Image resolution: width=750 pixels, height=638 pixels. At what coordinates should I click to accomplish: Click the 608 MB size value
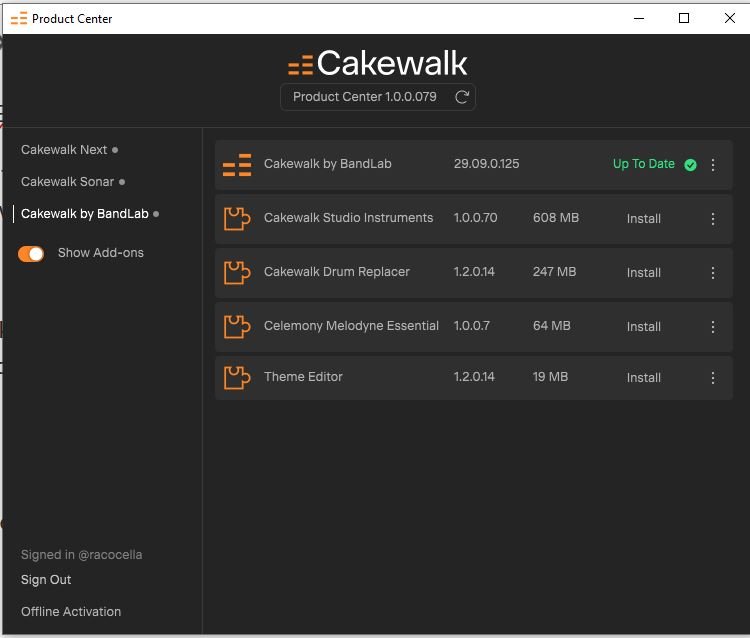pyautogui.click(x=556, y=218)
